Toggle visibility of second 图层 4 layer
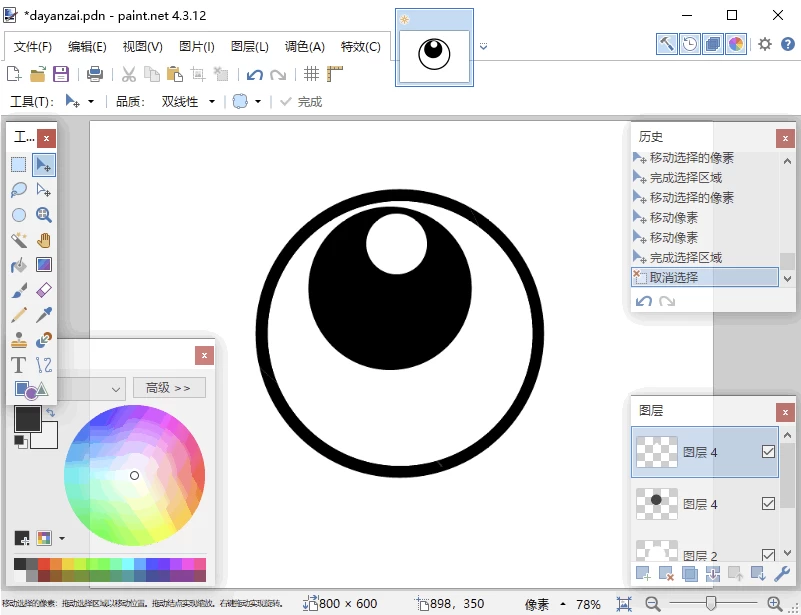Image resolution: width=801 pixels, height=615 pixels. 768,504
